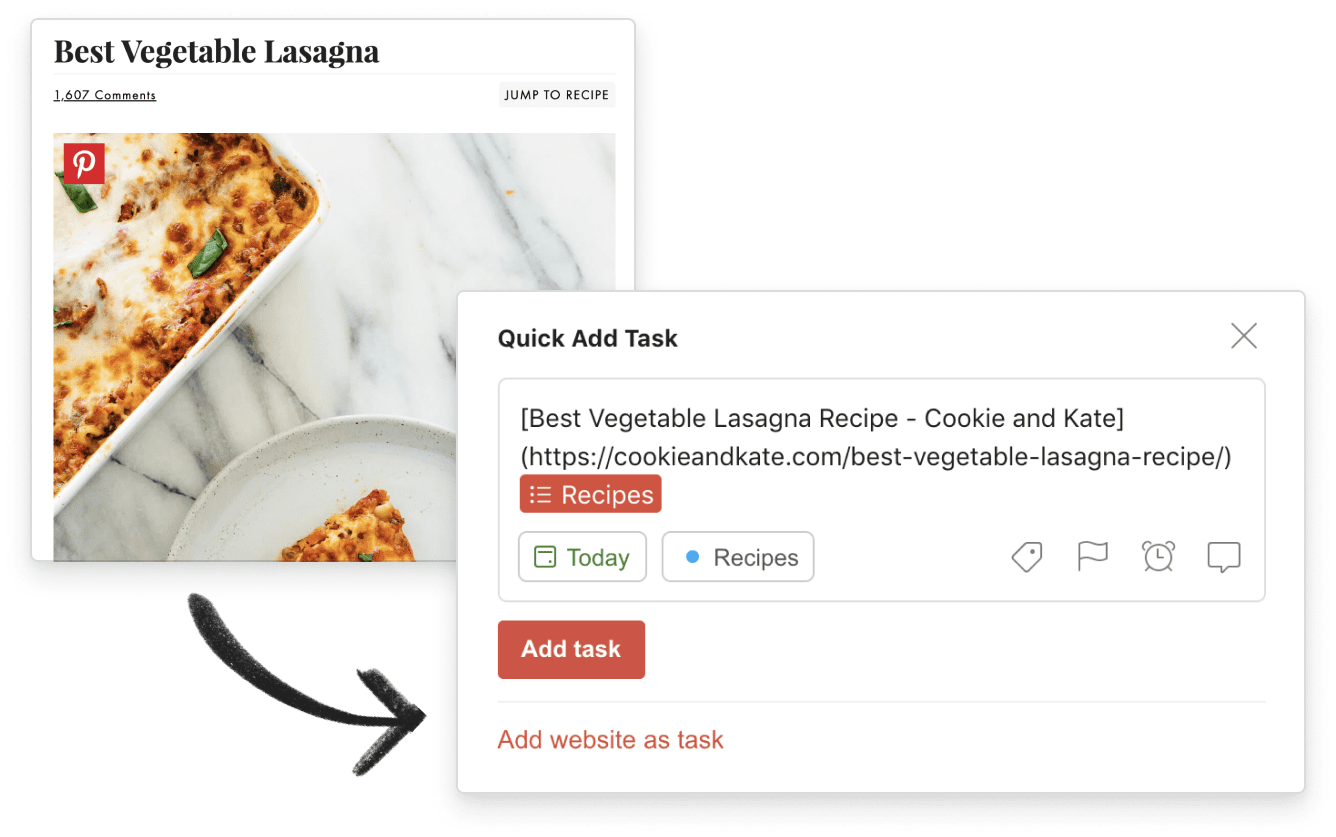The width and height of the screenshot is (1336, 837).
Task: Click the calendar icon in the Today chip
Action: click(x=545, y=557)
